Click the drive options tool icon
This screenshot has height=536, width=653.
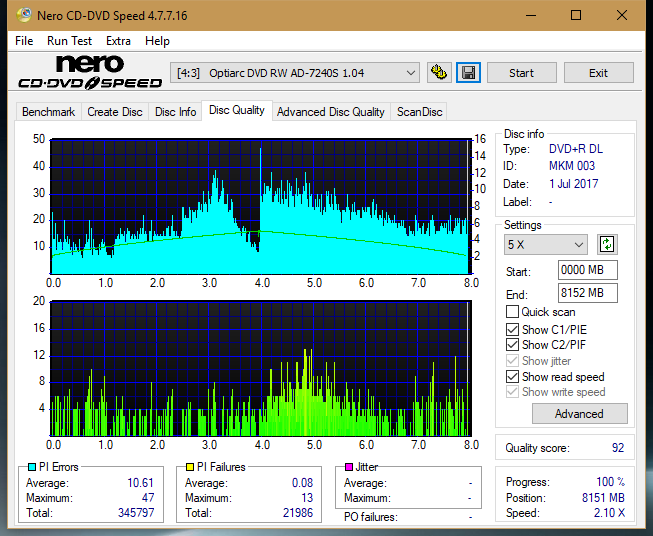[x=439, y=73]
